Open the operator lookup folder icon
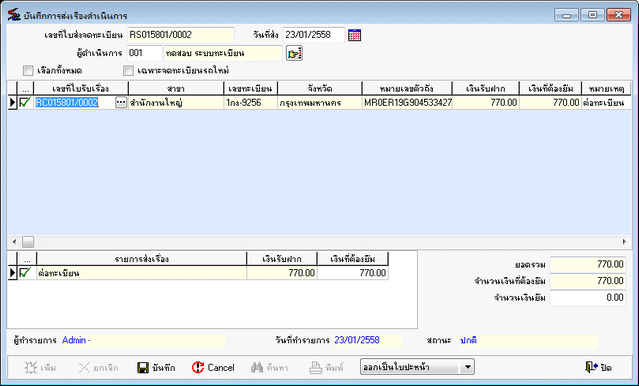Viewport: 639px width, 386px height. 294,53
